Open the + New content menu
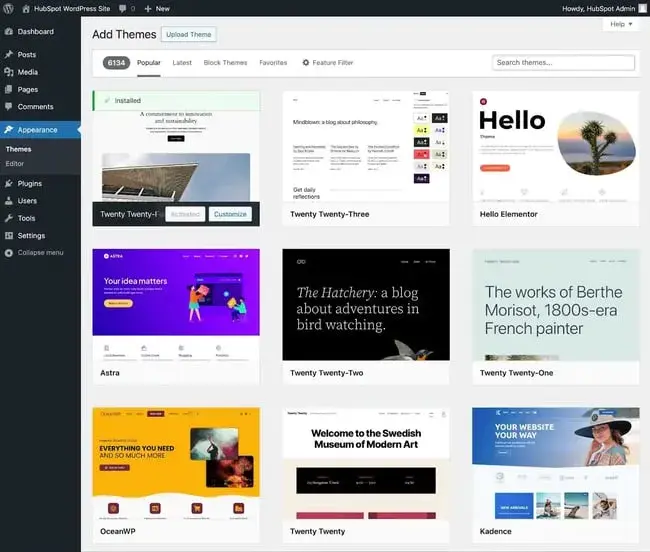Viewport: 650px width, 552px height. click(155, 8)
